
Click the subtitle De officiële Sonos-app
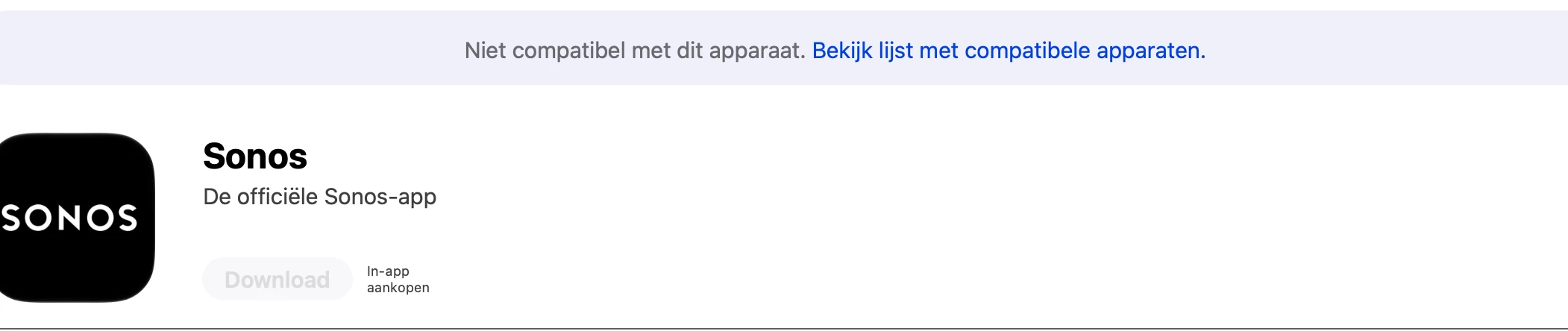[x=319, y=197]
